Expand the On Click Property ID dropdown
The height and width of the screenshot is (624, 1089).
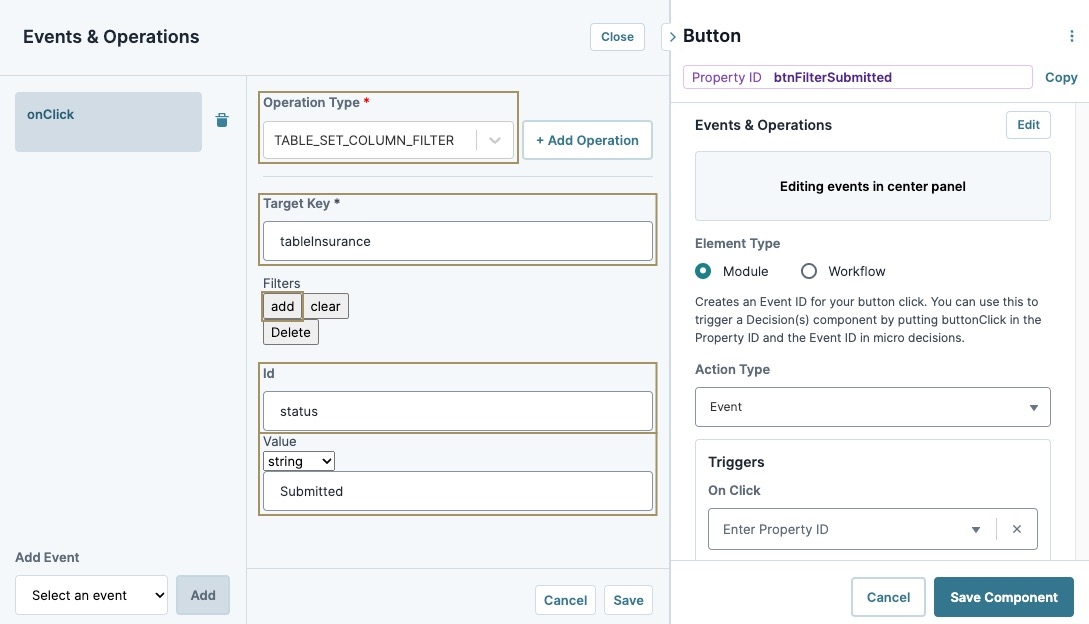pyautogui.click(x=976, y=529)
